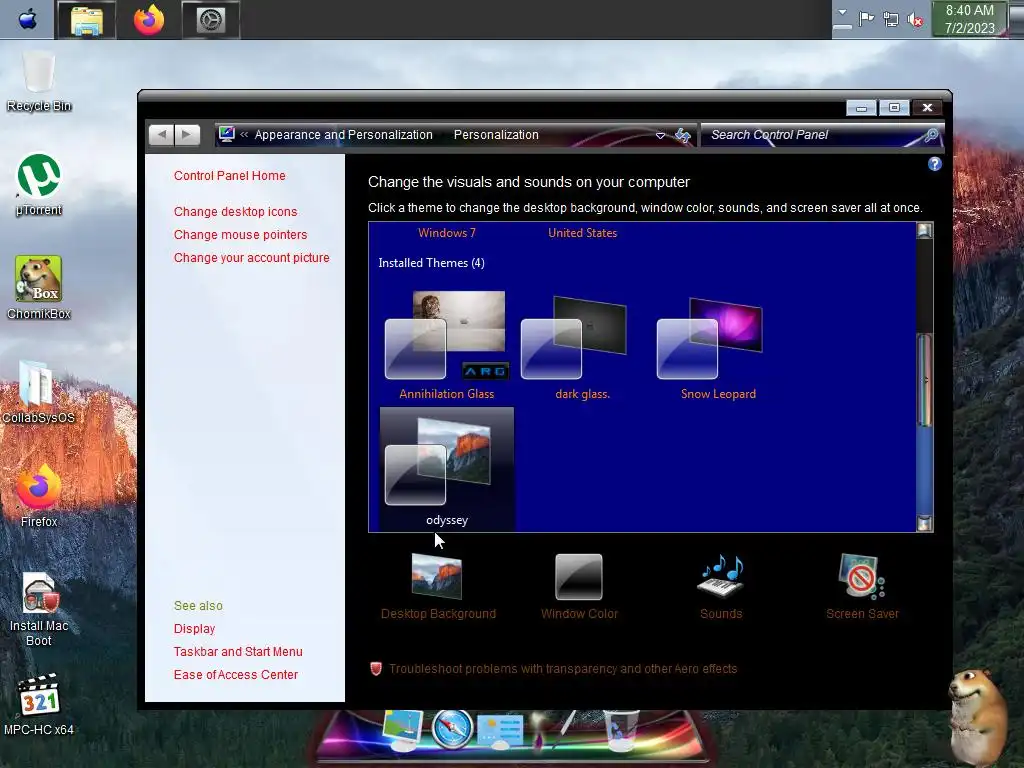This screenshot has height=768, width=1024.
Task: Open the clock showing 8:40 AM
Action: (969, 20)
